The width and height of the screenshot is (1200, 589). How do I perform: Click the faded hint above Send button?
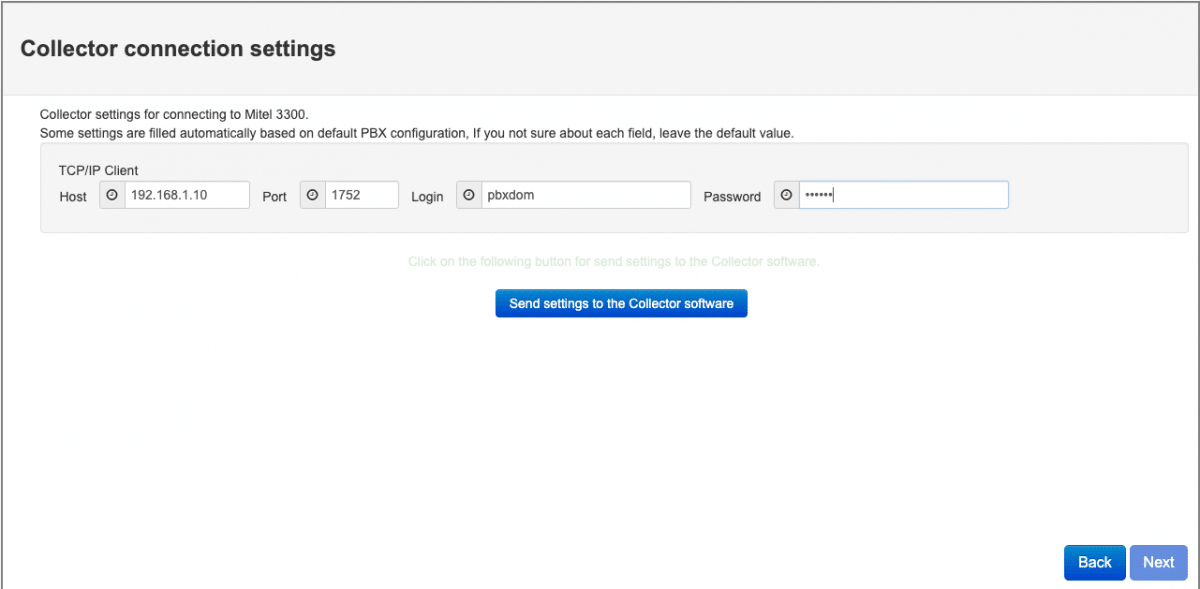click(613, 261)
